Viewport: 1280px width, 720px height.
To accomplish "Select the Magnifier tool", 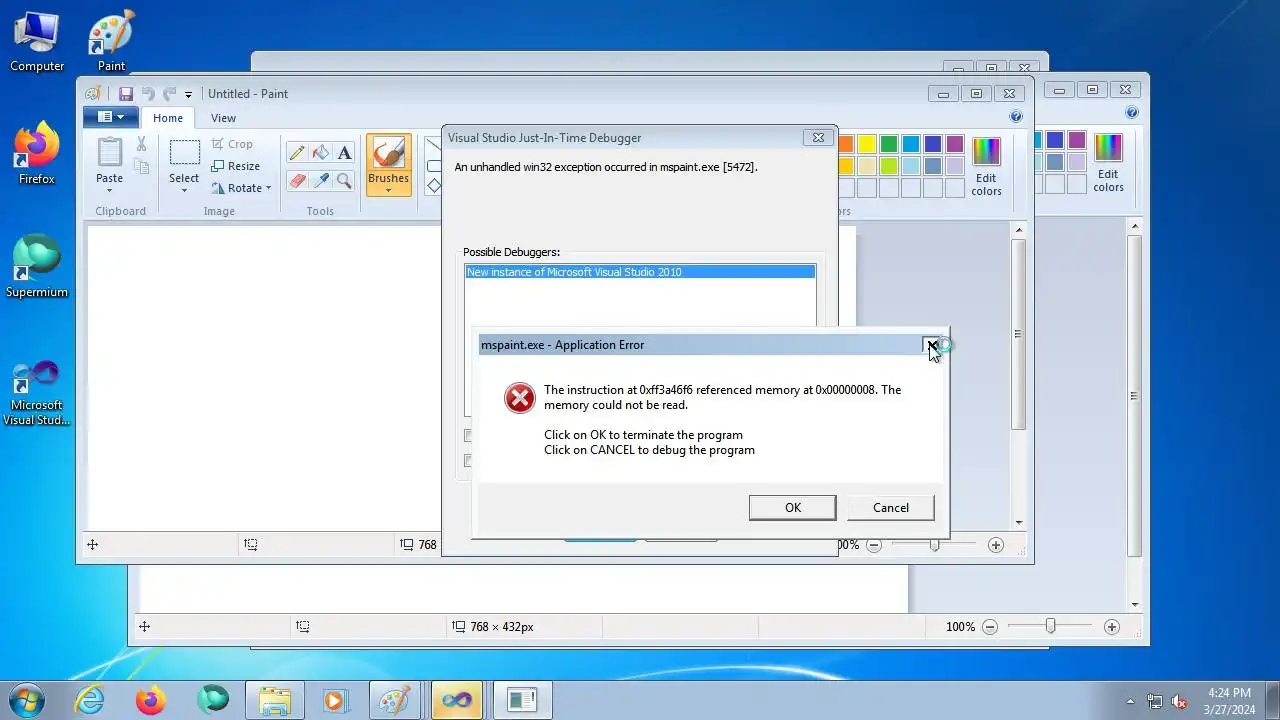I will (344, 181).
